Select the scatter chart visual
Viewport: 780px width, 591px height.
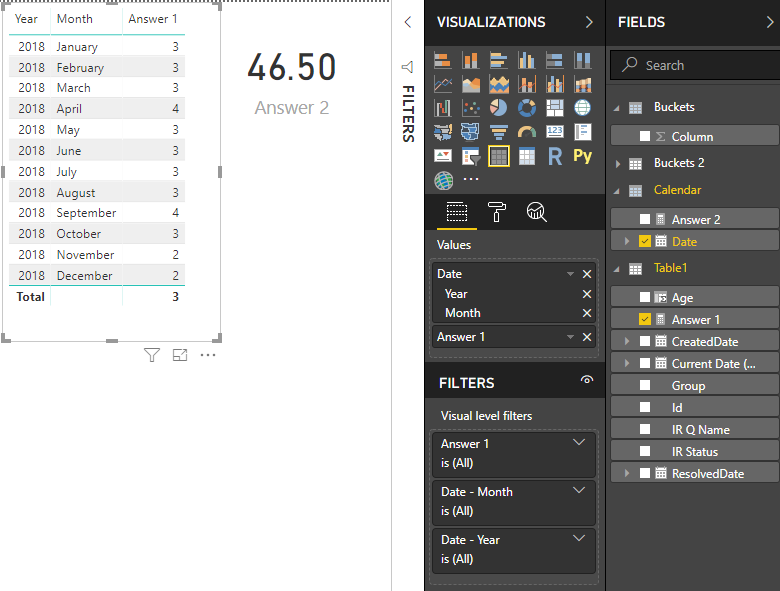point(471,107)
